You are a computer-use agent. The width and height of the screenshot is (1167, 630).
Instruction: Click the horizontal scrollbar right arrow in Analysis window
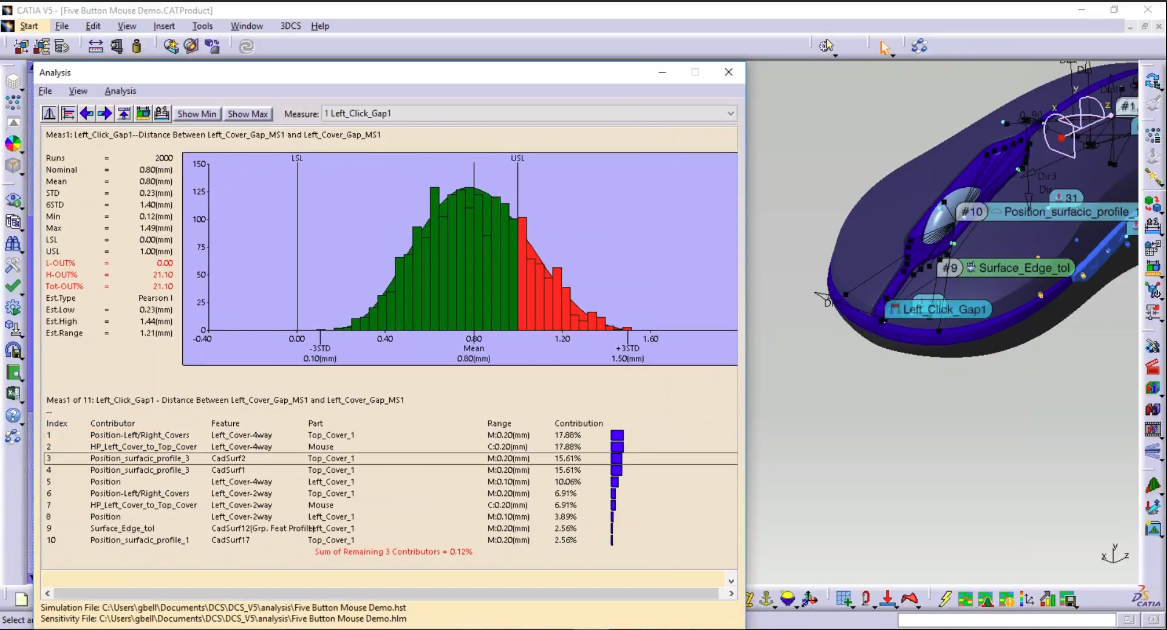tap(731, 594)
